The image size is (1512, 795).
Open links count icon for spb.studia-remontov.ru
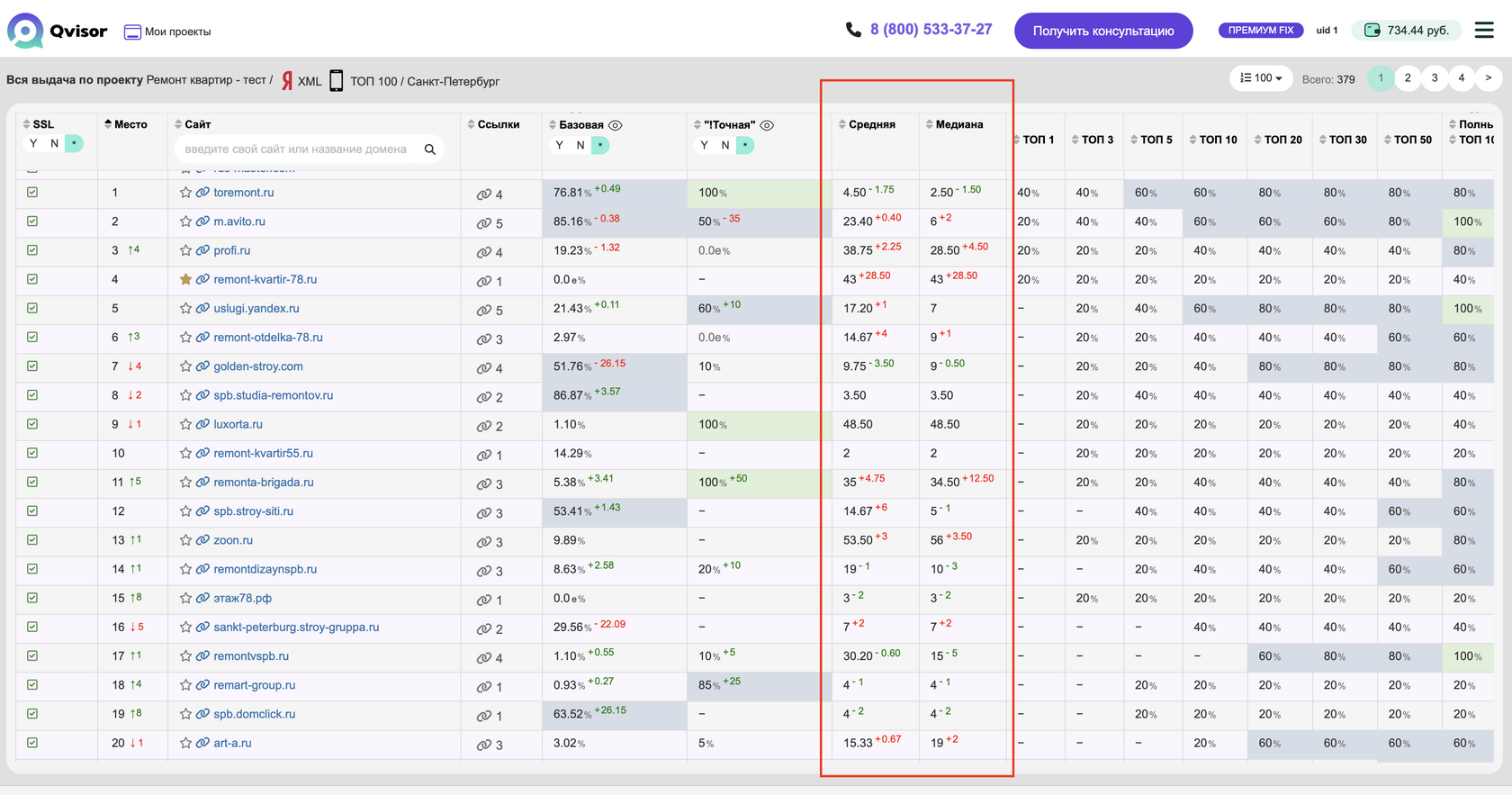484,397
